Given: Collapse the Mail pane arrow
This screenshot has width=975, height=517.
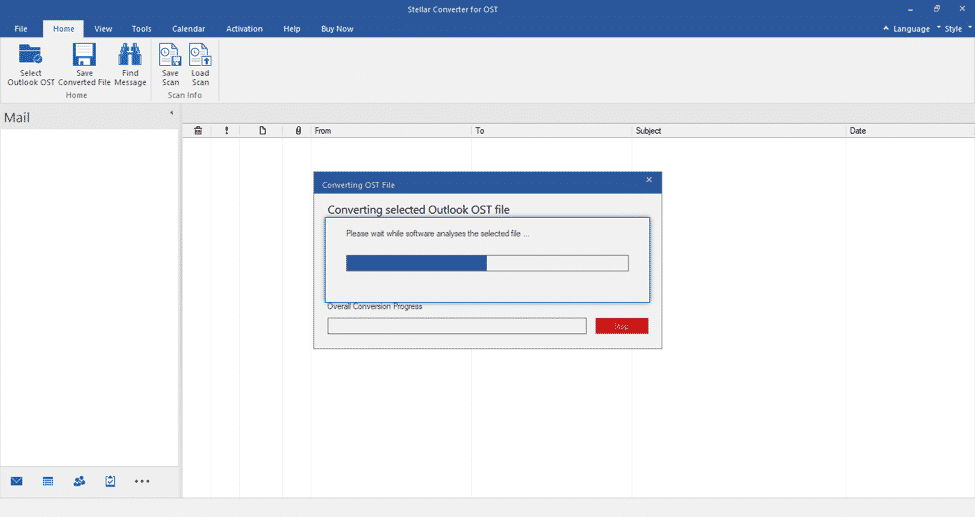Looking at the screenshot, I should [172, 113].
